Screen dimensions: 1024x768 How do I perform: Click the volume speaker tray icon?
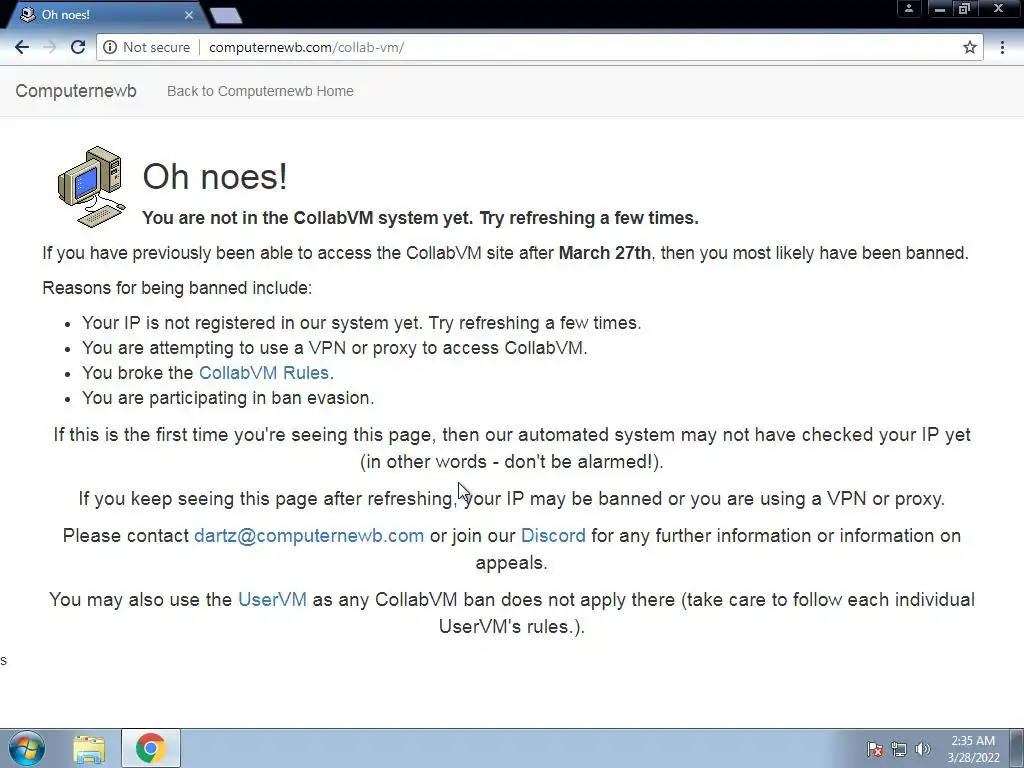[x=923, y=749]
